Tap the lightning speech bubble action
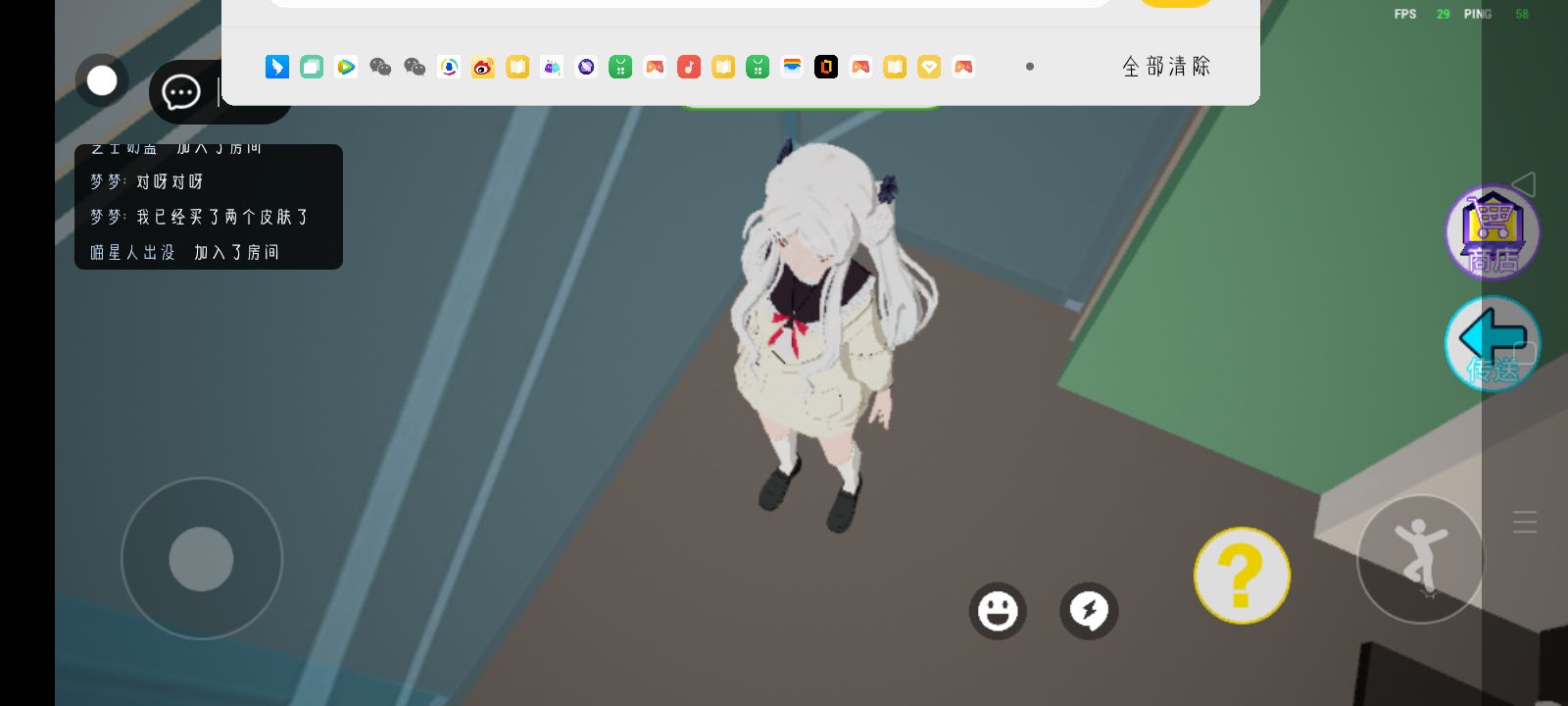The image size is (1568, 706). click(1089, 611)
